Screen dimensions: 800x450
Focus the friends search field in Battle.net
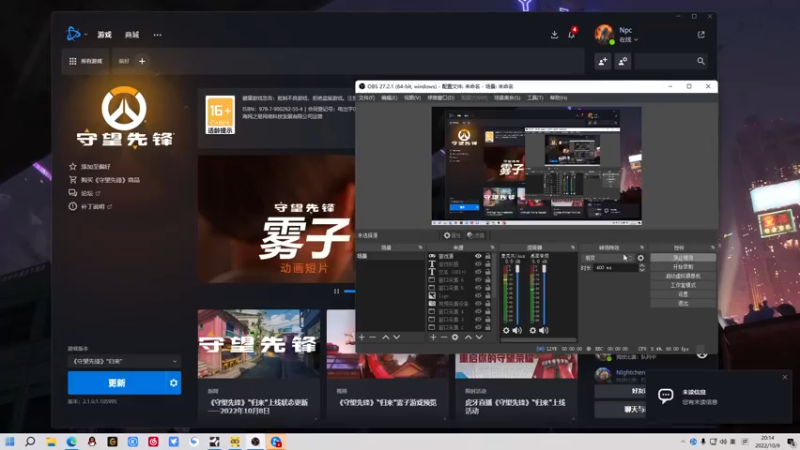pyautogui.click(x=671, y=61)
